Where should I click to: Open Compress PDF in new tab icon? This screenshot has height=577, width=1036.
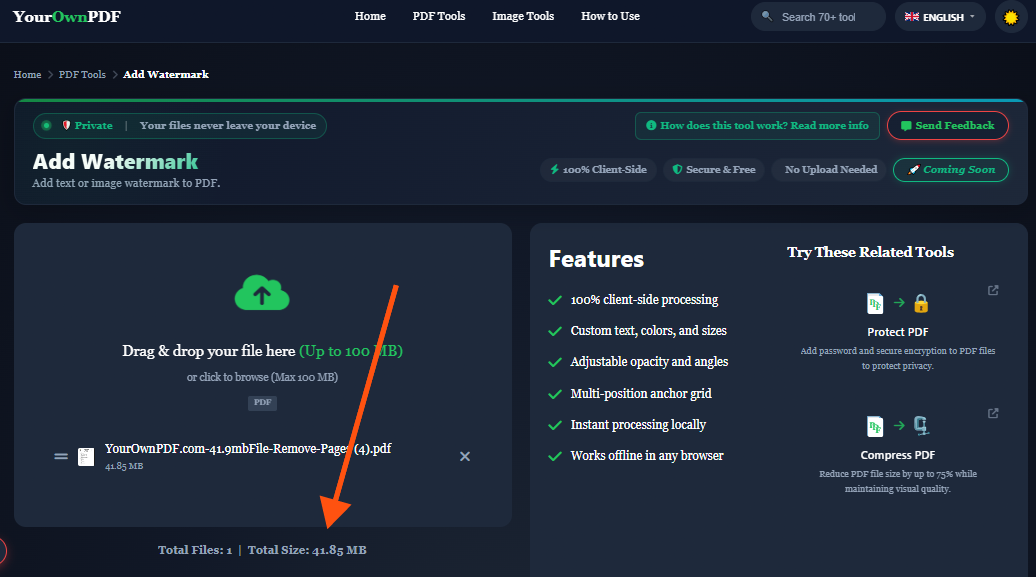993,413
